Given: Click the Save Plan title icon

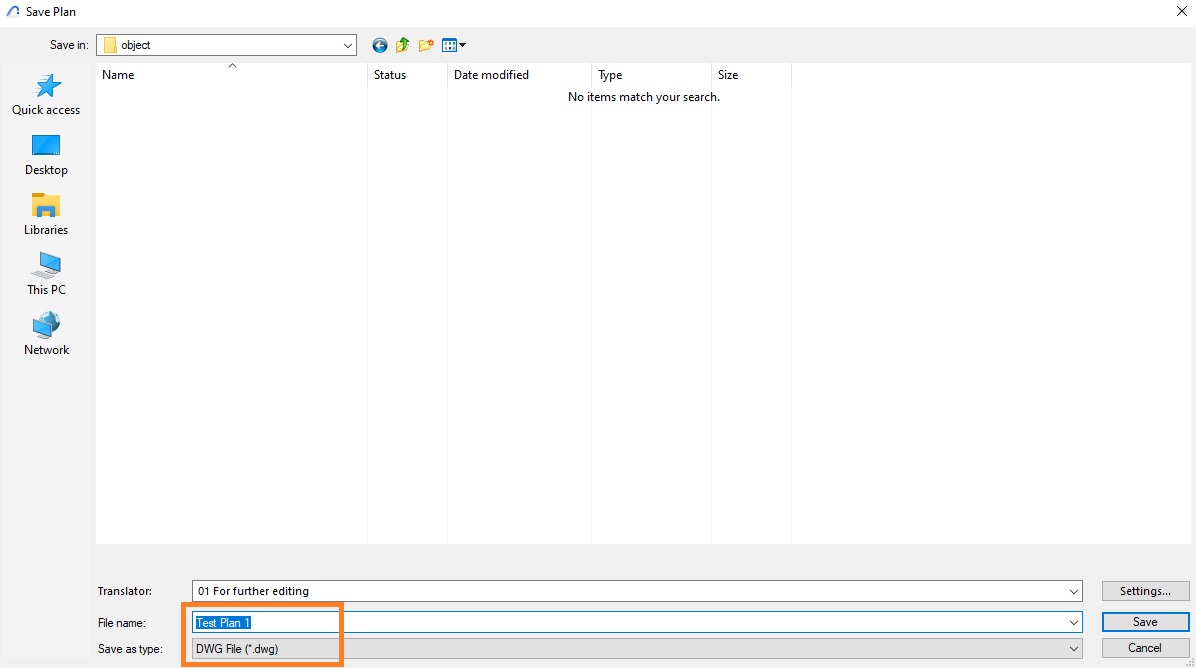Looking at the screenshot, I should pos(13,11).
